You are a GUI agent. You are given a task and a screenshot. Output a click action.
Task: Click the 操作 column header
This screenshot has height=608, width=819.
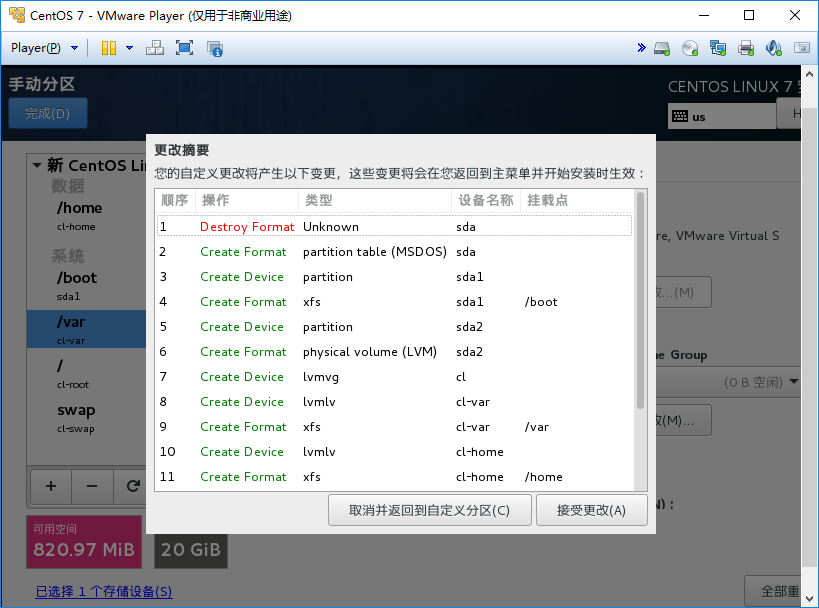247,200
